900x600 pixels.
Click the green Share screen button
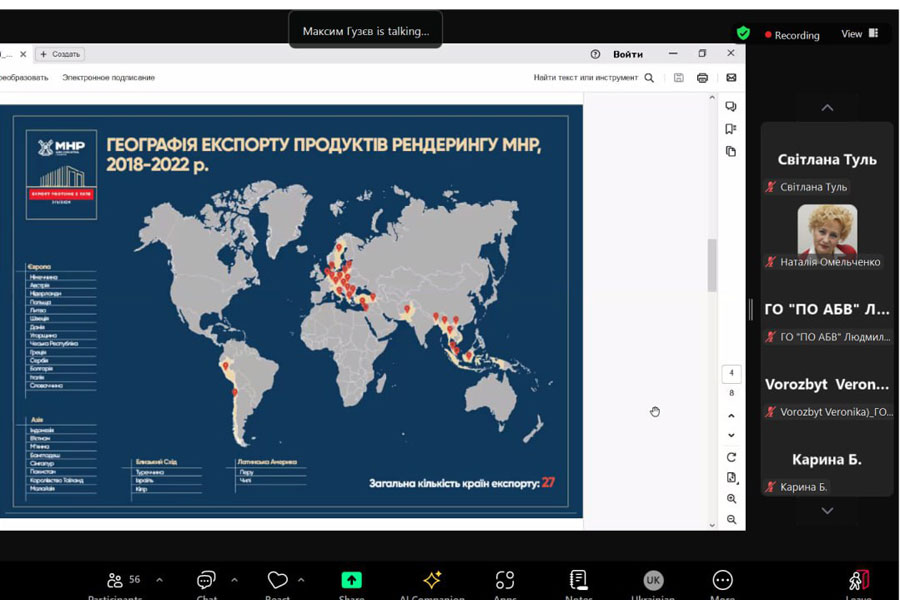(351, 581)
